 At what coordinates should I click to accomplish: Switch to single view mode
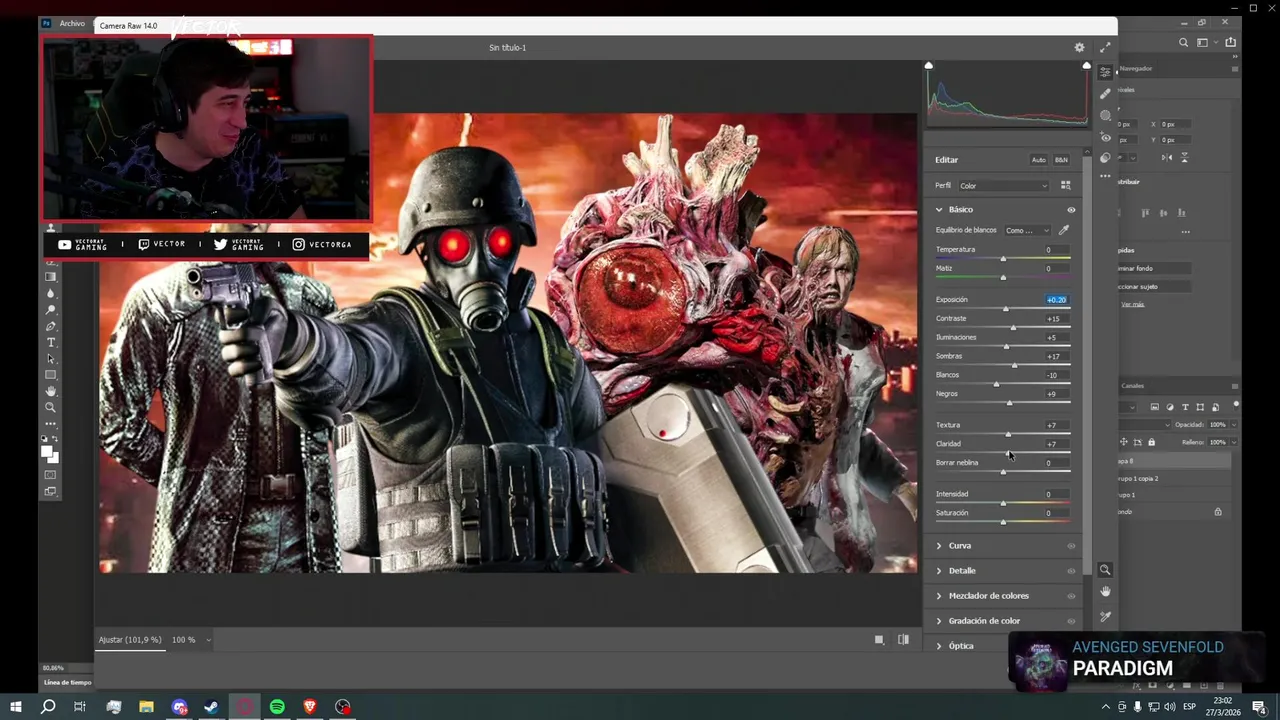point(879,640)
